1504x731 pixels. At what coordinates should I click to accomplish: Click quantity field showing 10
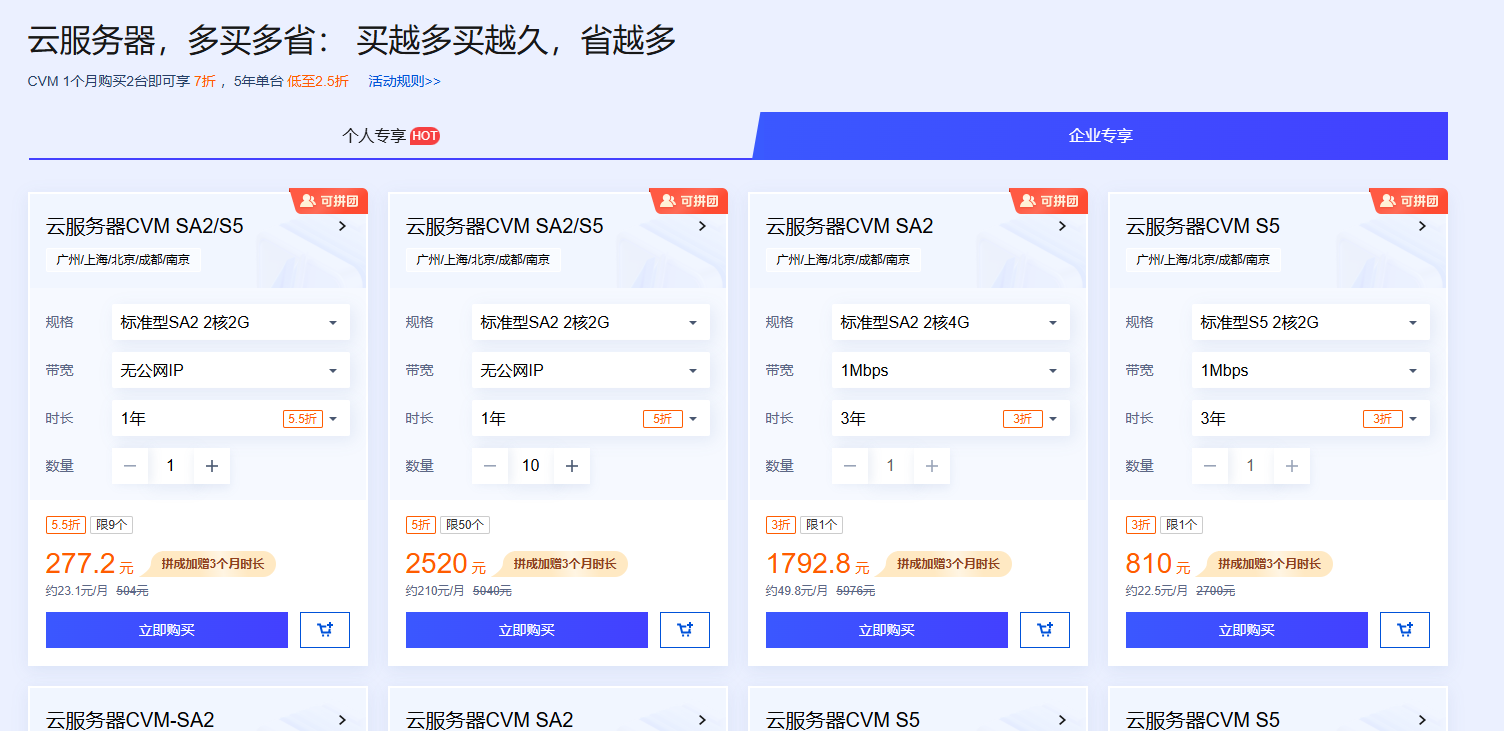[531, 466]
